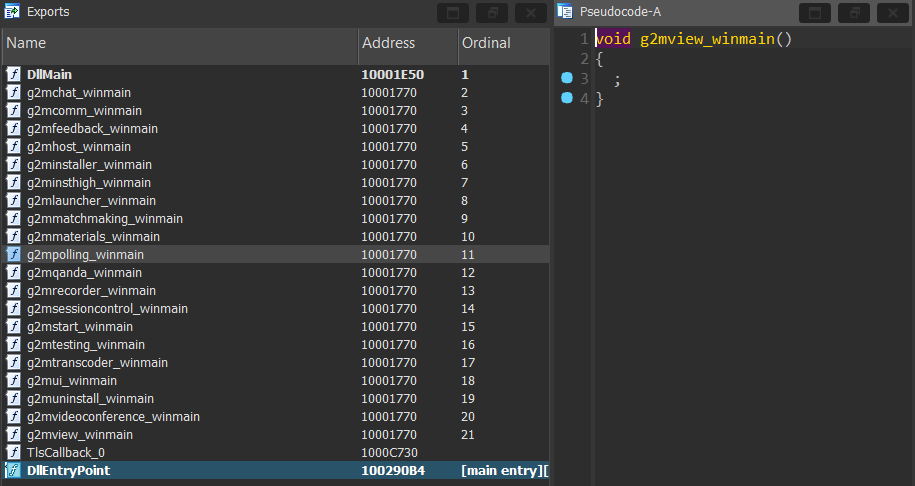Click the DllEntryPoint function icon

14,471
